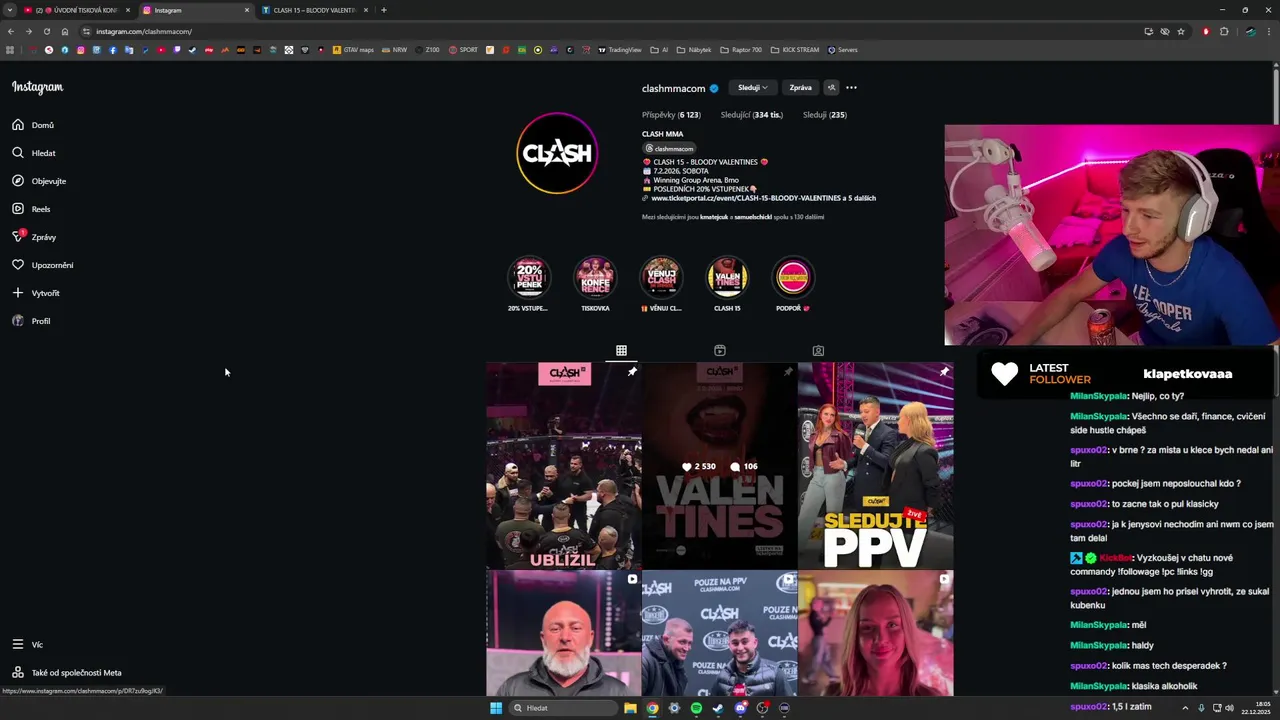Image resolution: width=1280 pixels, height=720 pixels.
Task: Close the Instagram browser tab
Action: [247, 10]
